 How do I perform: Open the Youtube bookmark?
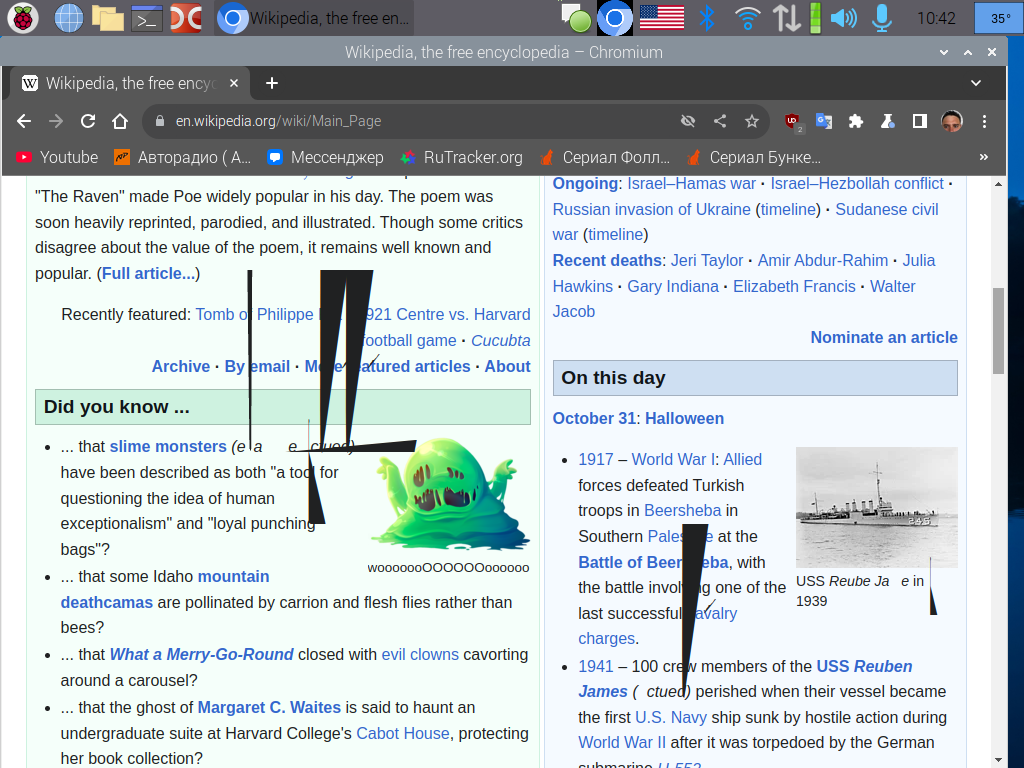tap(57, 157)
